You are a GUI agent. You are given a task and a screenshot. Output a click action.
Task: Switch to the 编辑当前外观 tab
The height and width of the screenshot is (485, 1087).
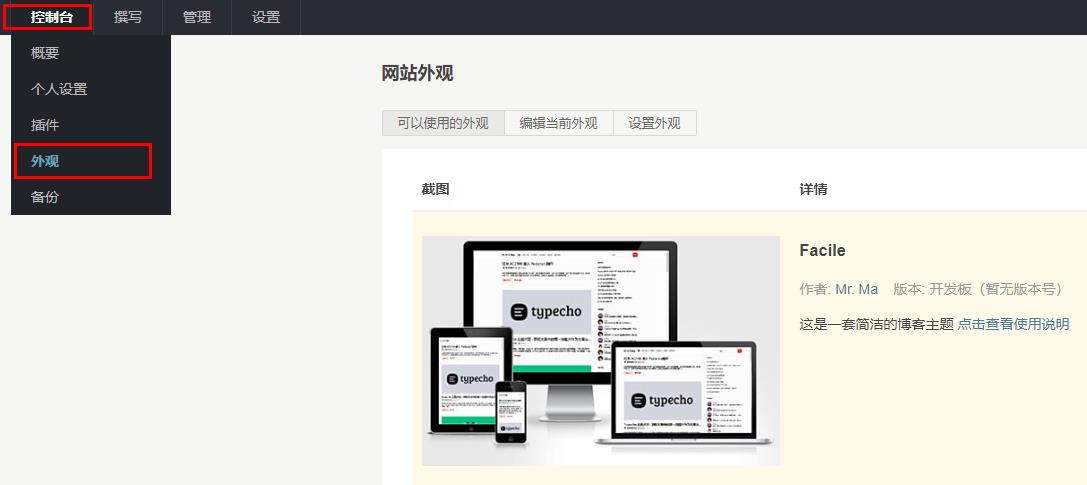(x=559, y=123)
